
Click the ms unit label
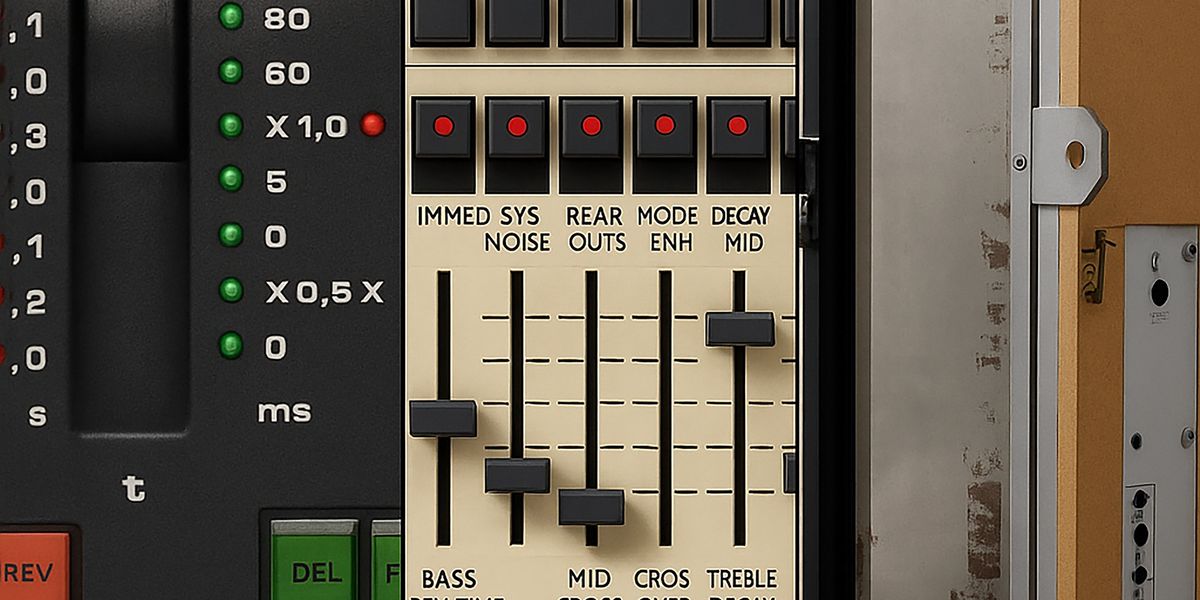[x=284, y=411]
